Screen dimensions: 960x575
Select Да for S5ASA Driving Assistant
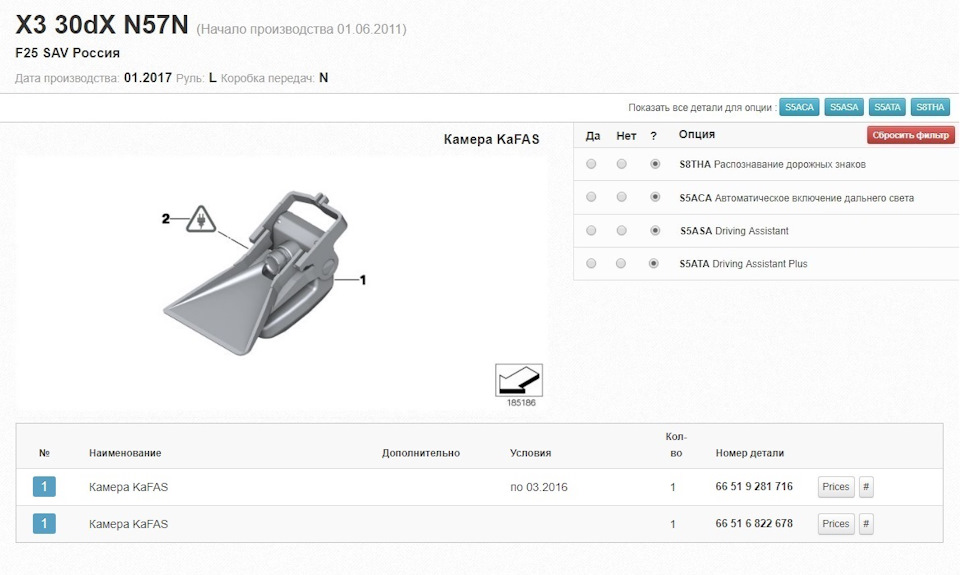[x=591, y=230]
